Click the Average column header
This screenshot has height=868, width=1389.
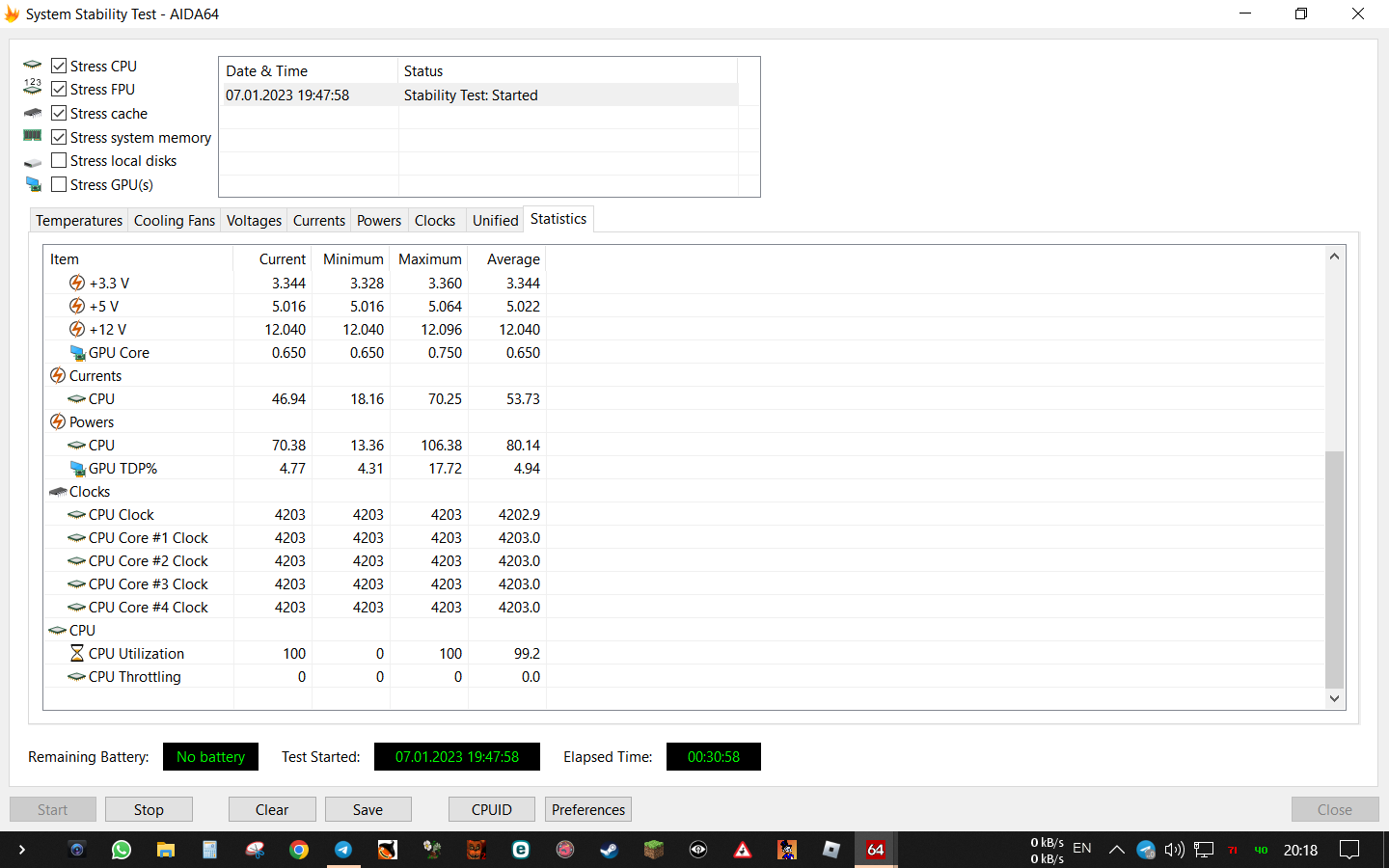click(x=507, y=259)
